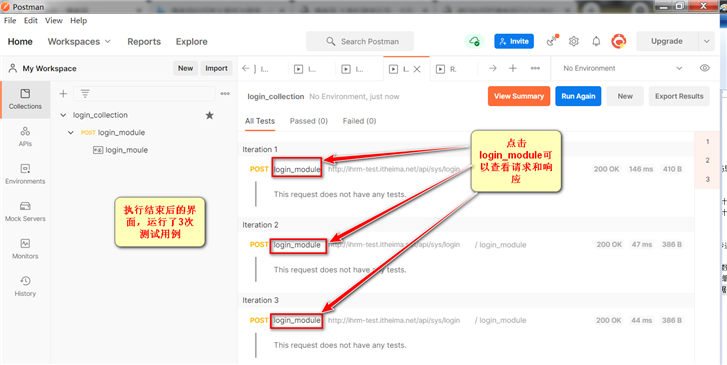
Task: Click the Import button
Action: tap(217, 68)
